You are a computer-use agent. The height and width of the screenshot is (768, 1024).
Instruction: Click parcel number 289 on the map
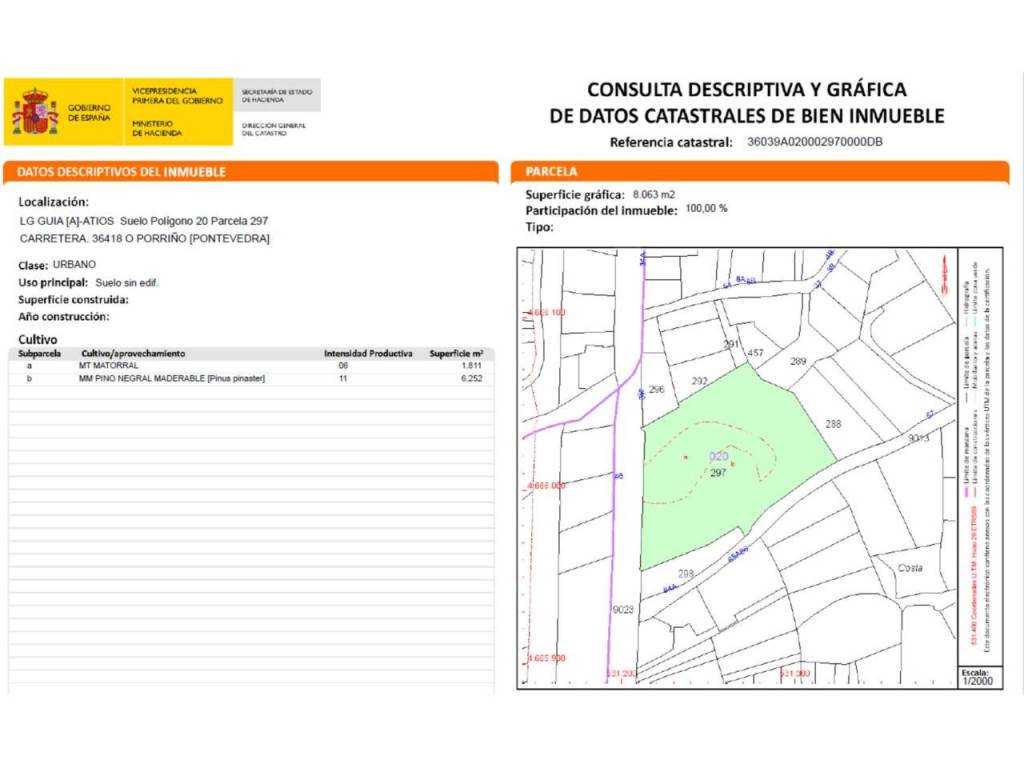(798, 361)
